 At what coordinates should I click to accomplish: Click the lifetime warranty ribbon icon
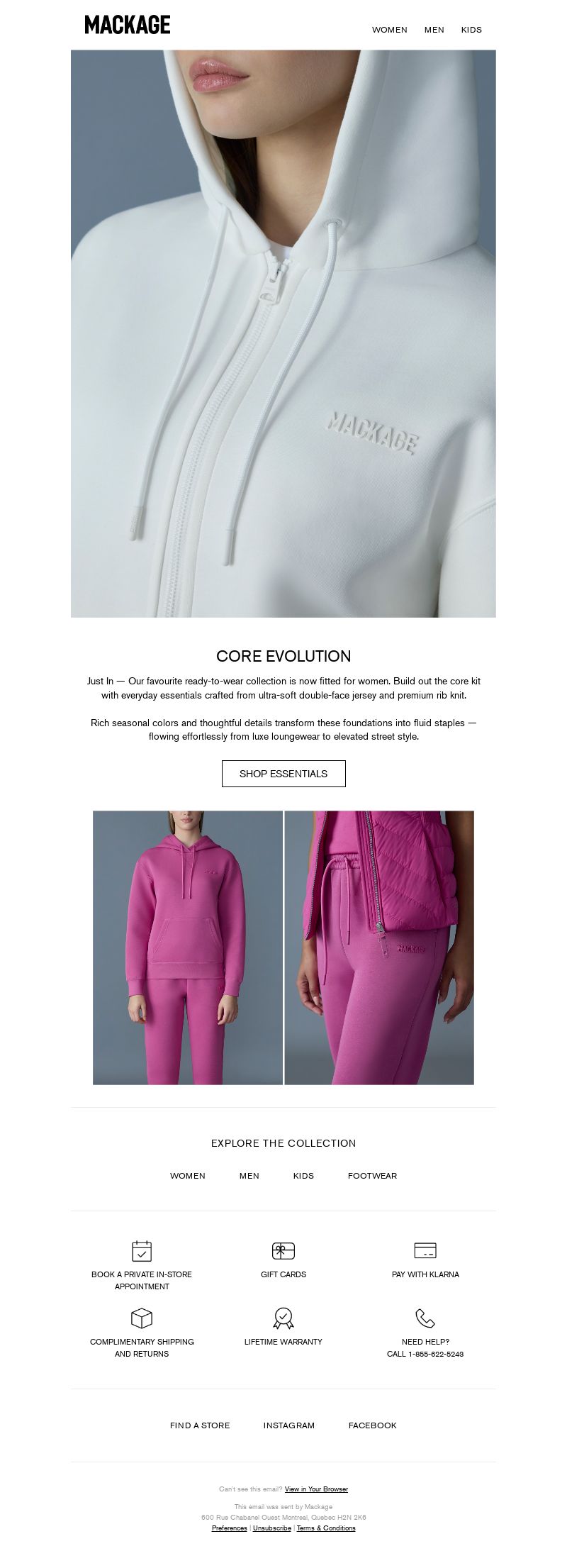[283, 1318]
